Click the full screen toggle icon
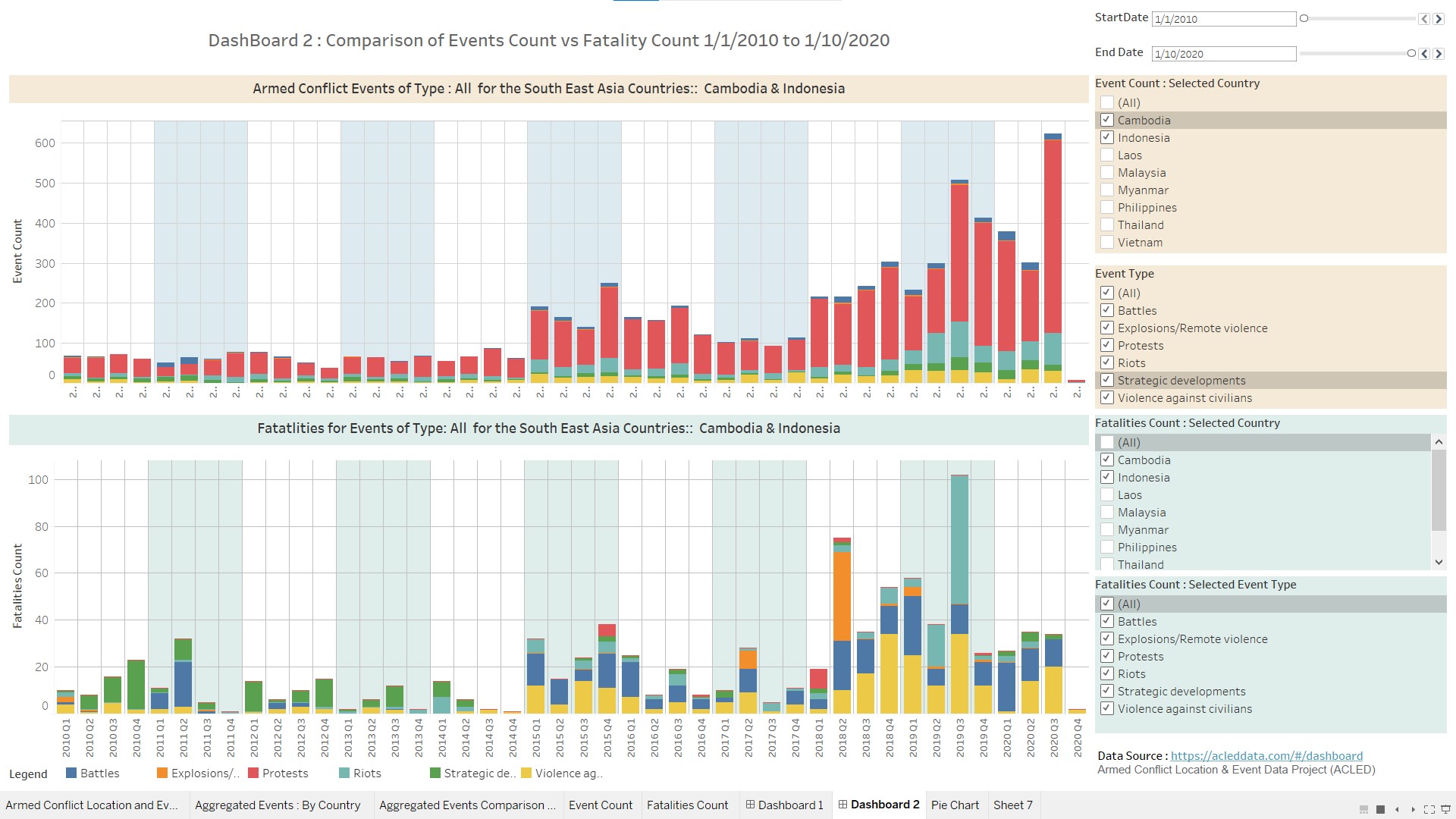The width and height of the screenshot is (1456, 819). point(1429,809)
